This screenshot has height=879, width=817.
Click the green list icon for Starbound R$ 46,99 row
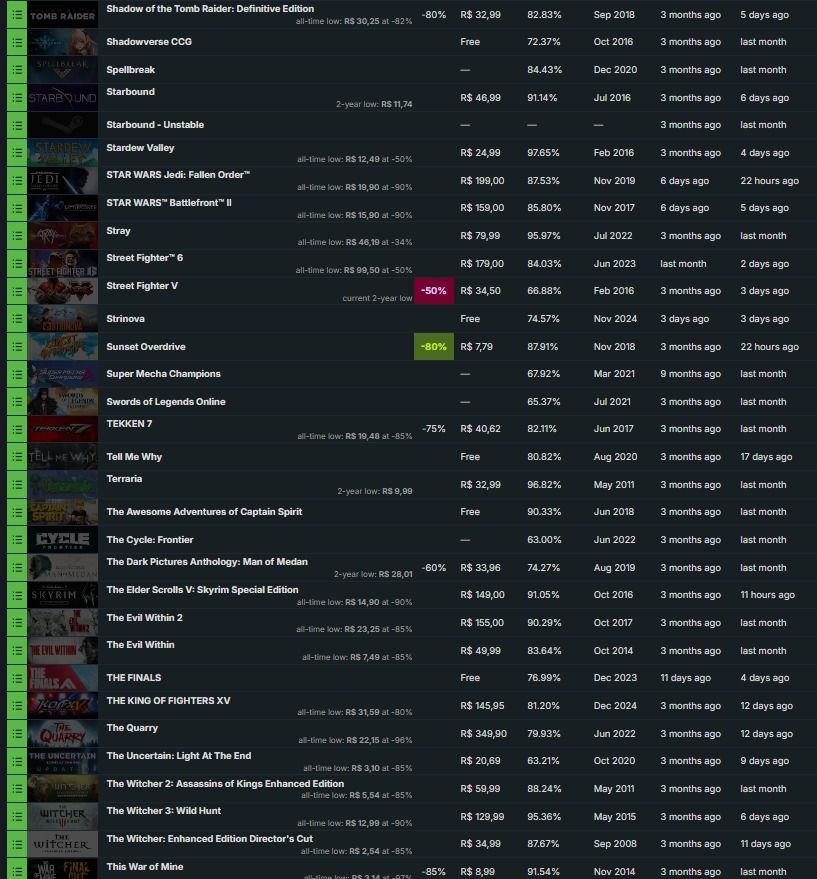[x=17, y=98]
